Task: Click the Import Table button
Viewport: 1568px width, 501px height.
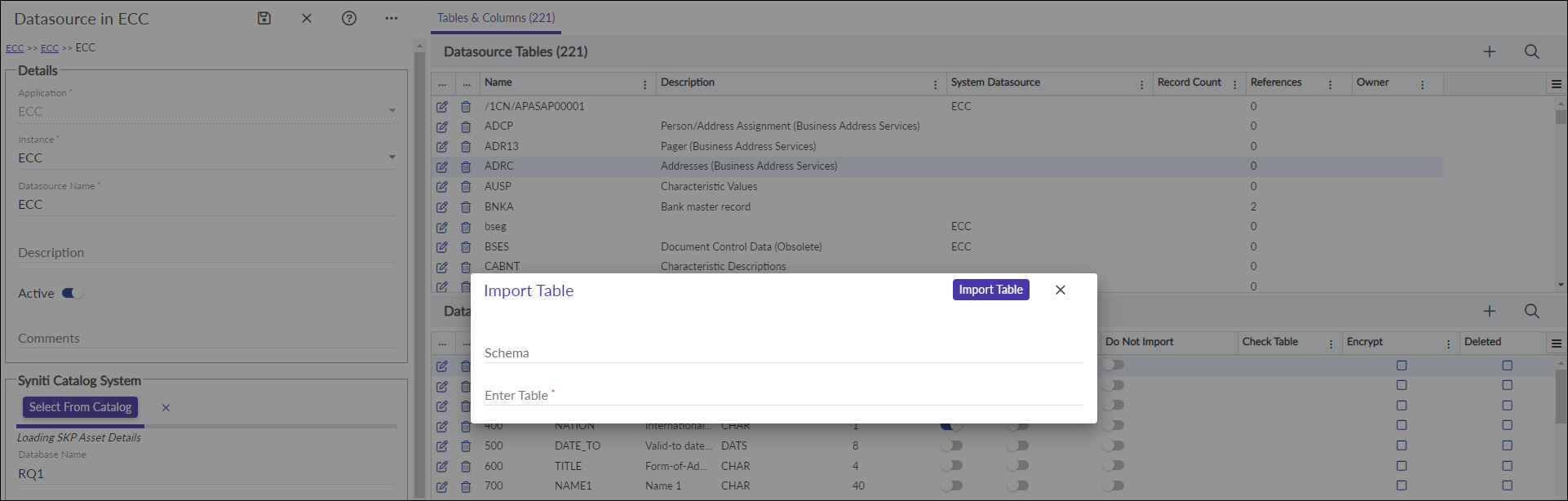Action: click(x=990, y=290)
